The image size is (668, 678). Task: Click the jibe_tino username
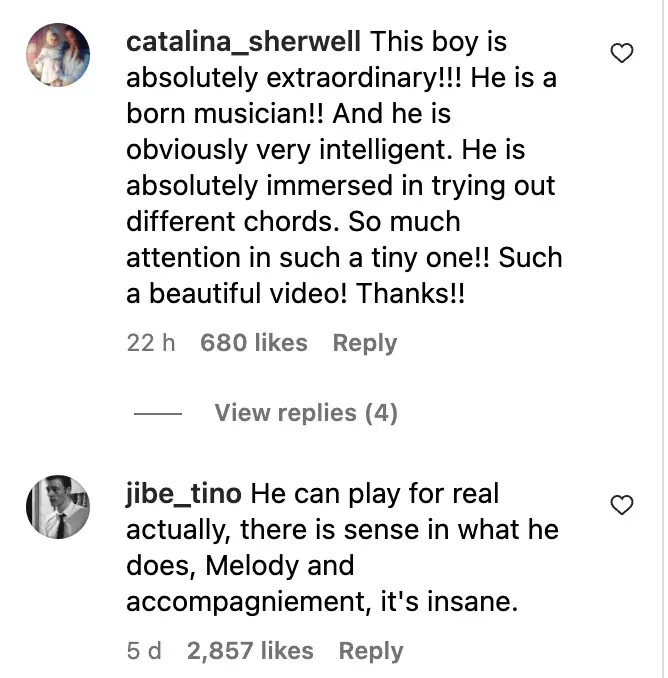pyautogui.click(x=183, y=494)
